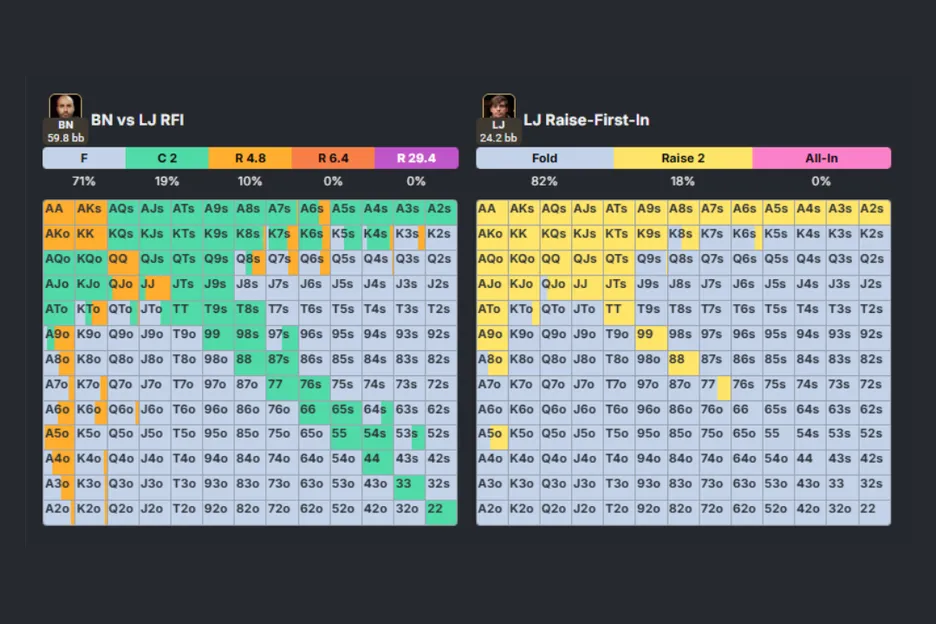Click the 22 cell in LJ chart
936x624 pixels.
point(871,508)
